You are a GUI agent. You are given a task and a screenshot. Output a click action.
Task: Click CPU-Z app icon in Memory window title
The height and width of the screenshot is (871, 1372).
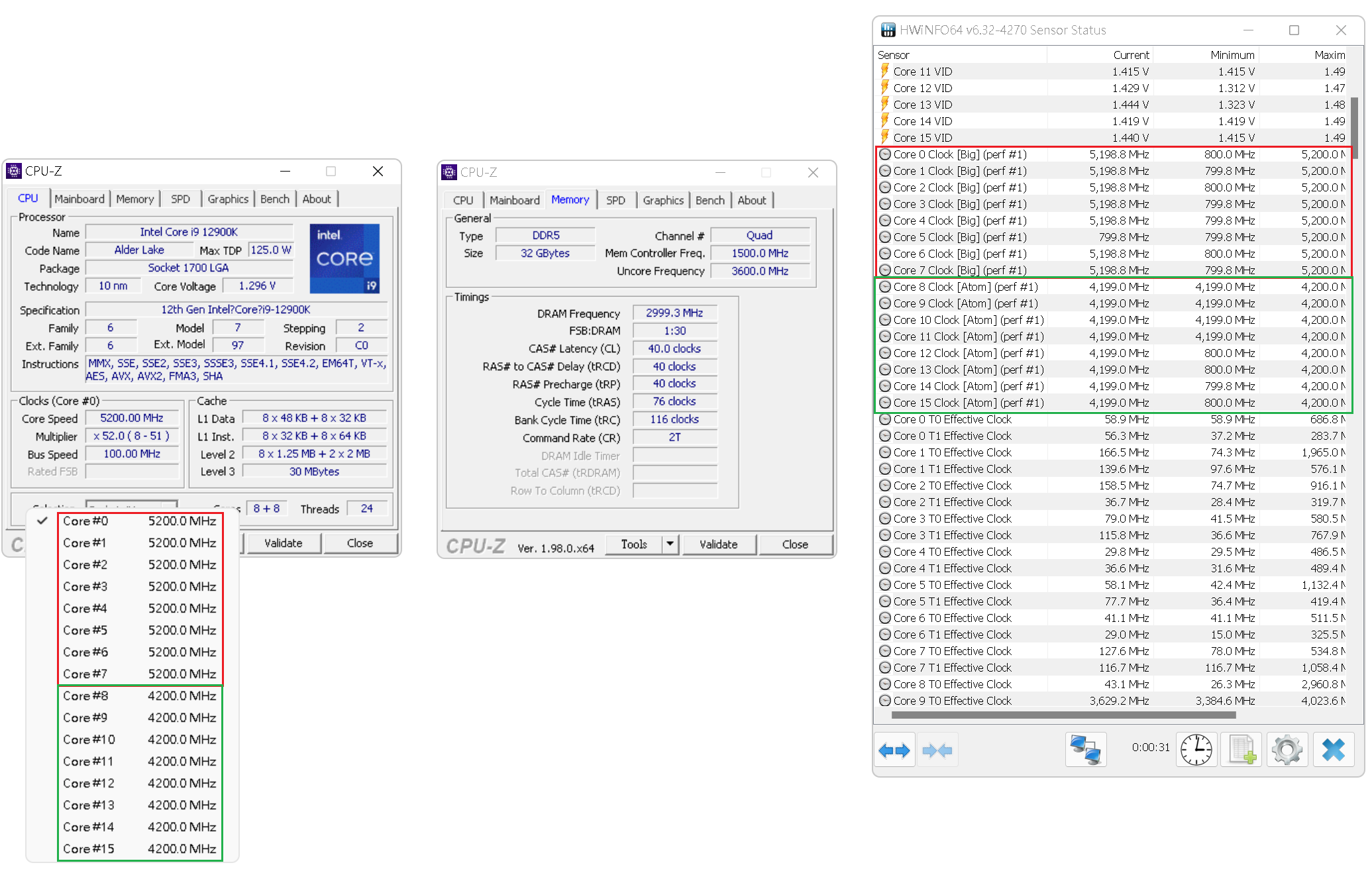tap(449, 173)
